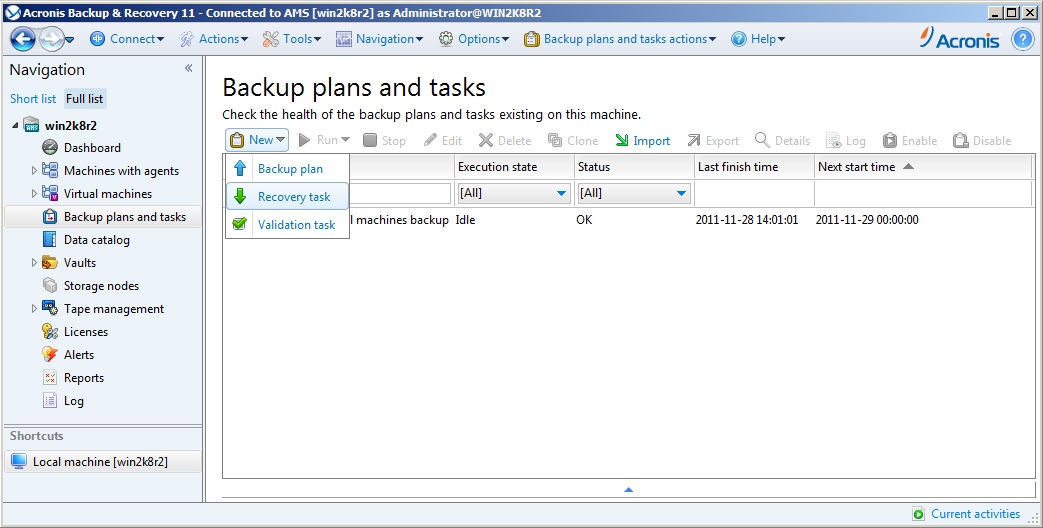Click the Alerts icon
This screenshot has width=1043, height=528.
pos(50,354)
